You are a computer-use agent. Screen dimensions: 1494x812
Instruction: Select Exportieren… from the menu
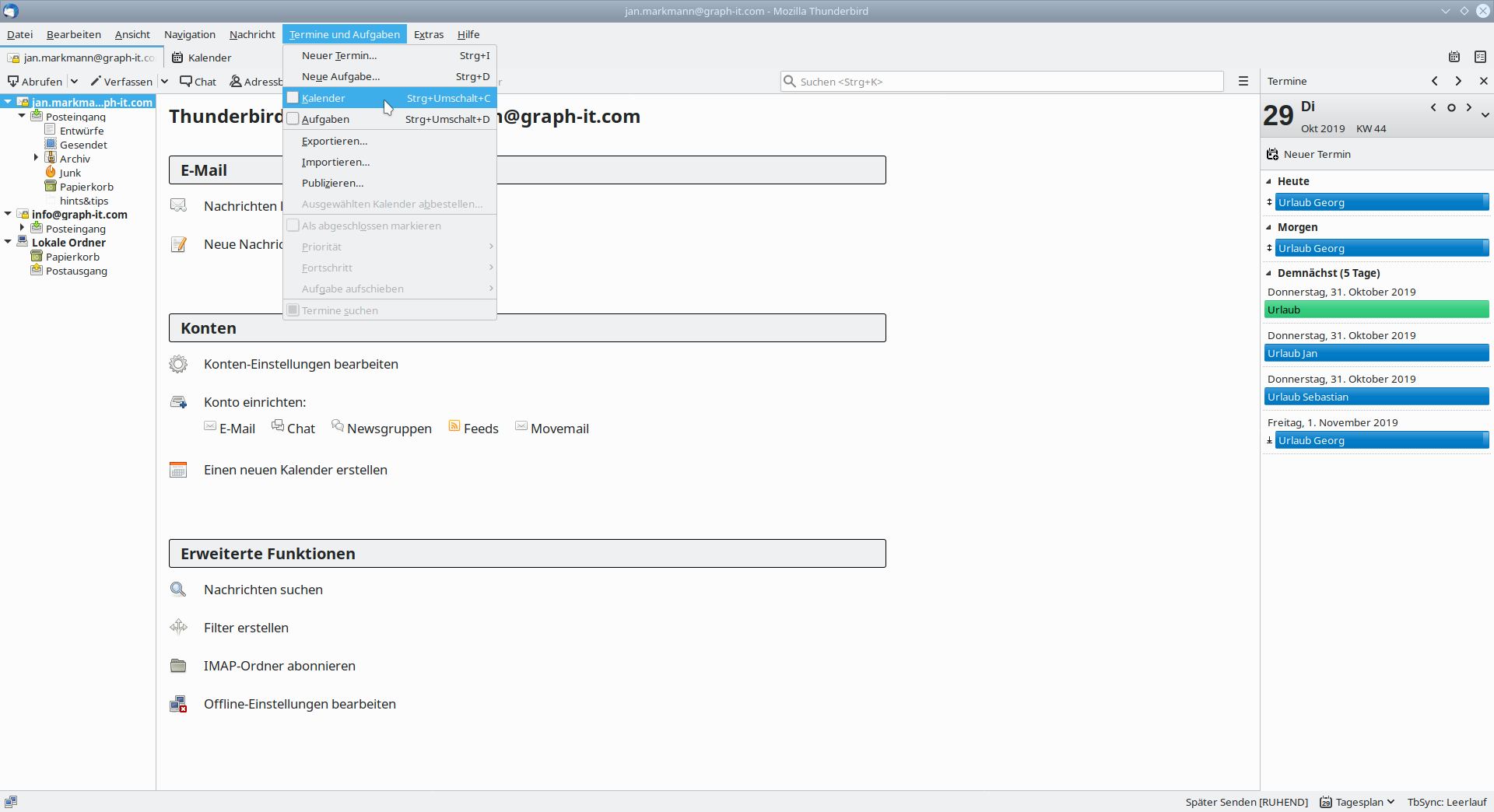pos(335,141)
